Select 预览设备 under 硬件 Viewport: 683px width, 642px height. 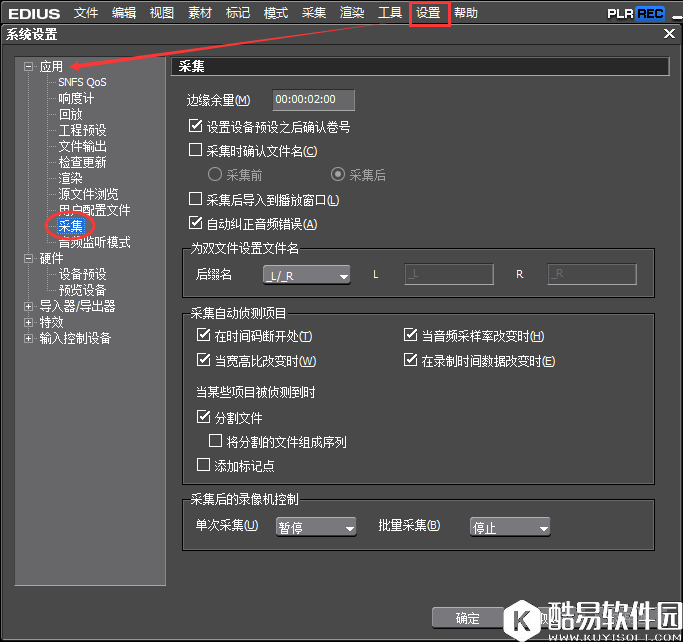[x=82, y=291]
